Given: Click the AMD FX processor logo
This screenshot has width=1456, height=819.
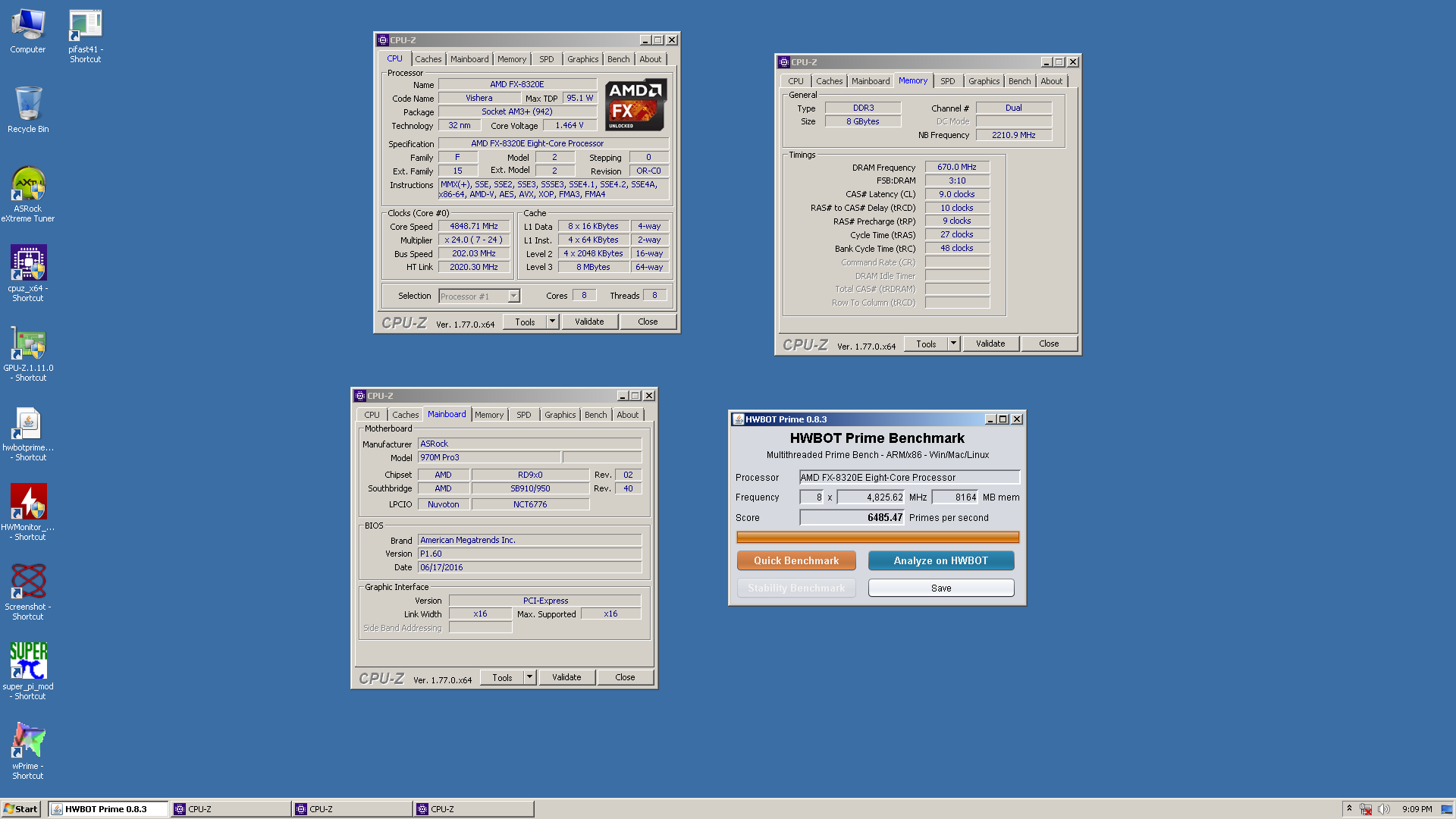Looking at the screenshot, I should pyautogui.click(x=635, y=105).
